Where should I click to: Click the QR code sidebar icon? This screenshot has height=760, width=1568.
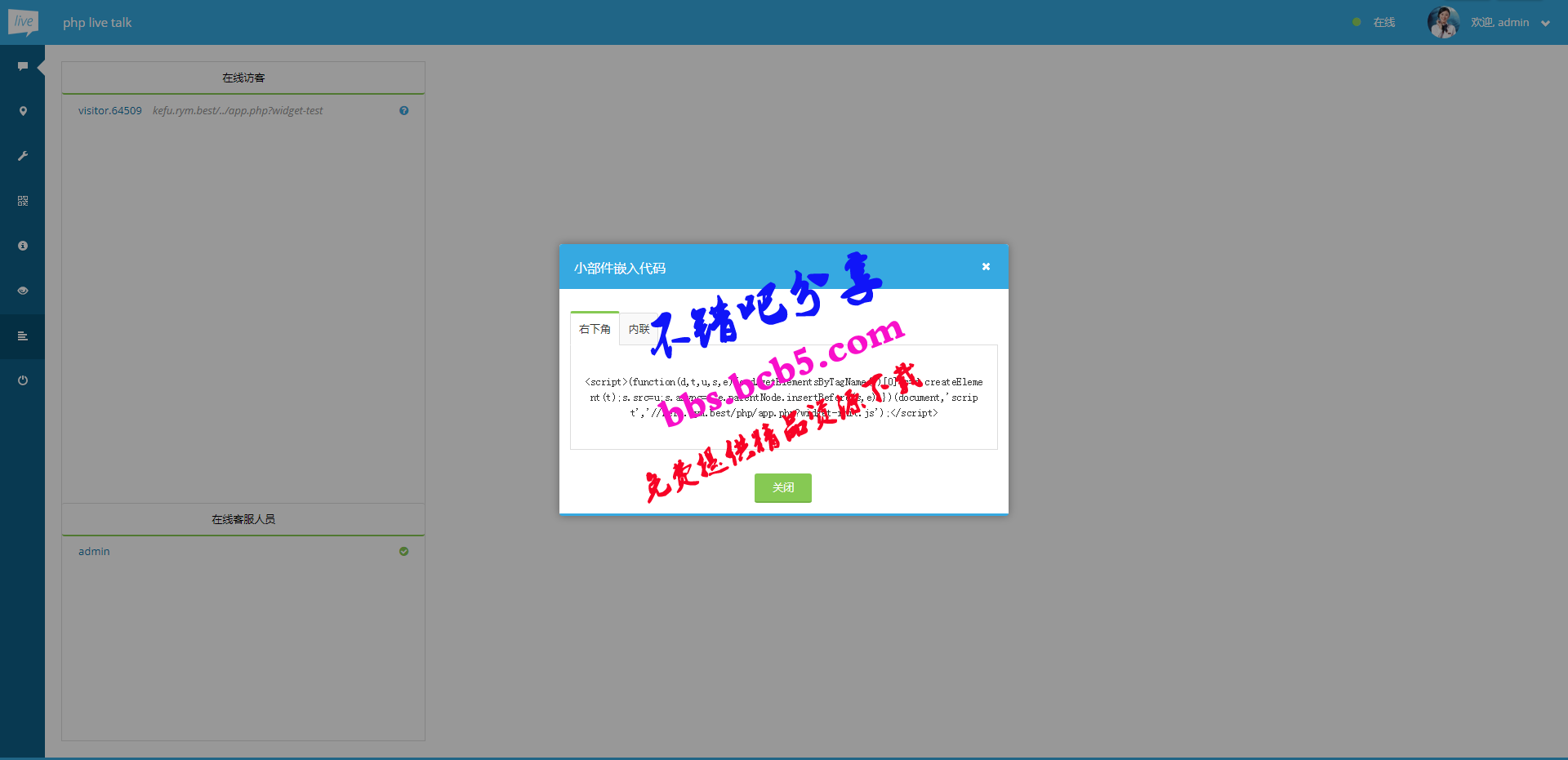click(23, 201)
